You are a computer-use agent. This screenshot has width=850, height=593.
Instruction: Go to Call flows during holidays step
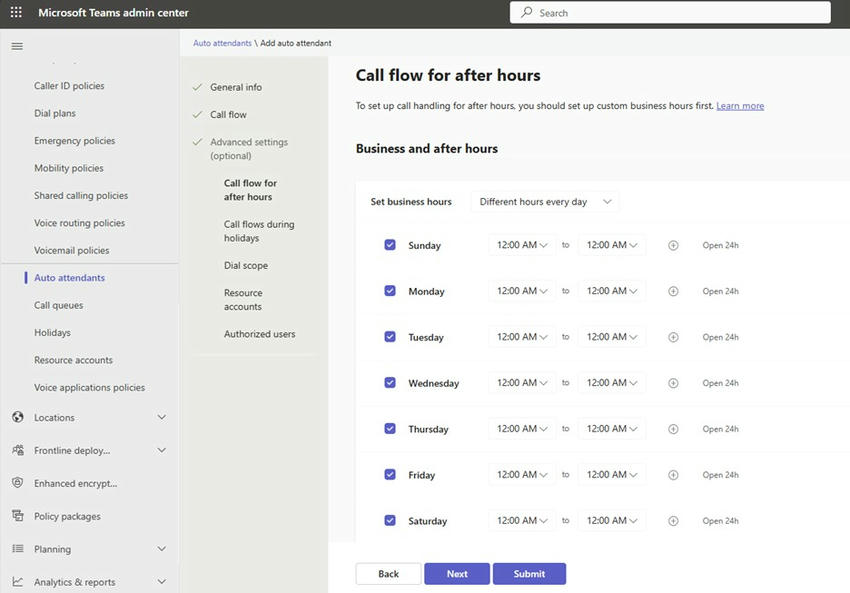pos(259,231)
